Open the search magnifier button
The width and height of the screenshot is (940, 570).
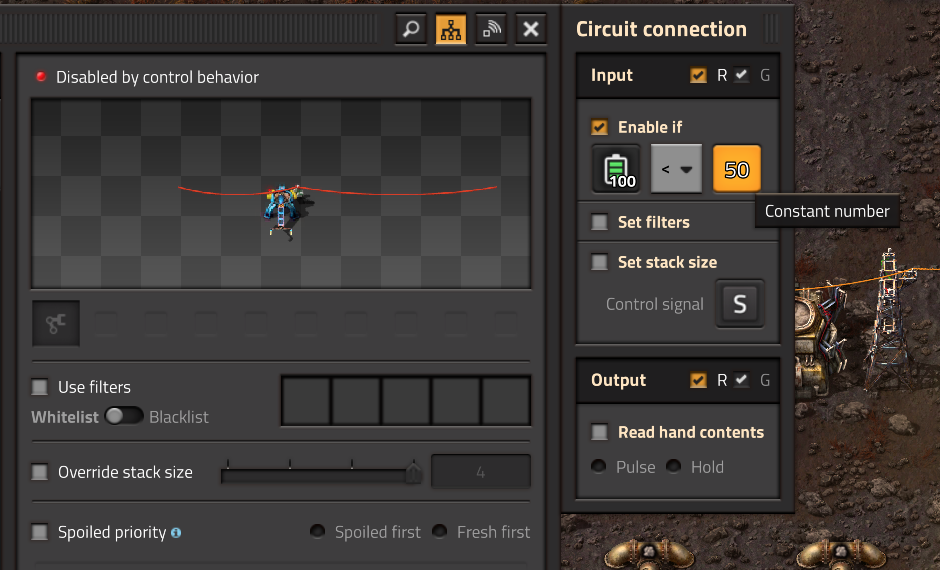pyautogui.click(x=411, y=29)
